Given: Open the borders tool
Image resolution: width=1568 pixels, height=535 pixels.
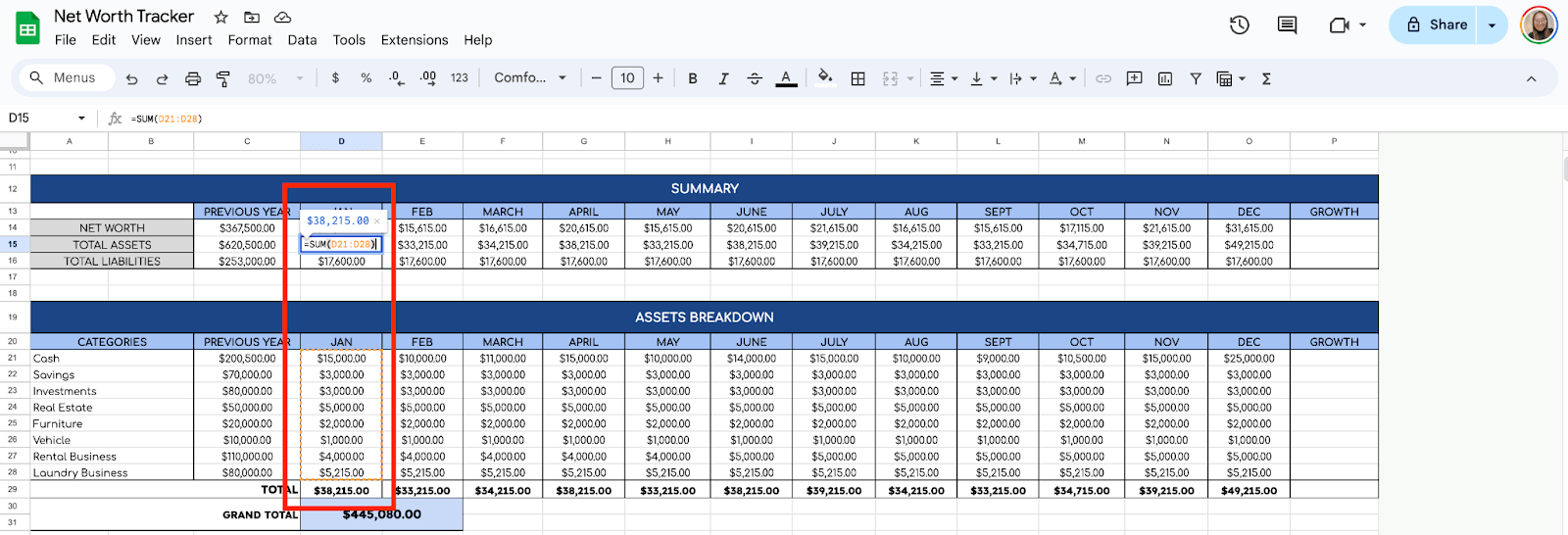Looking at the screenshot, I should click(857, 78).
